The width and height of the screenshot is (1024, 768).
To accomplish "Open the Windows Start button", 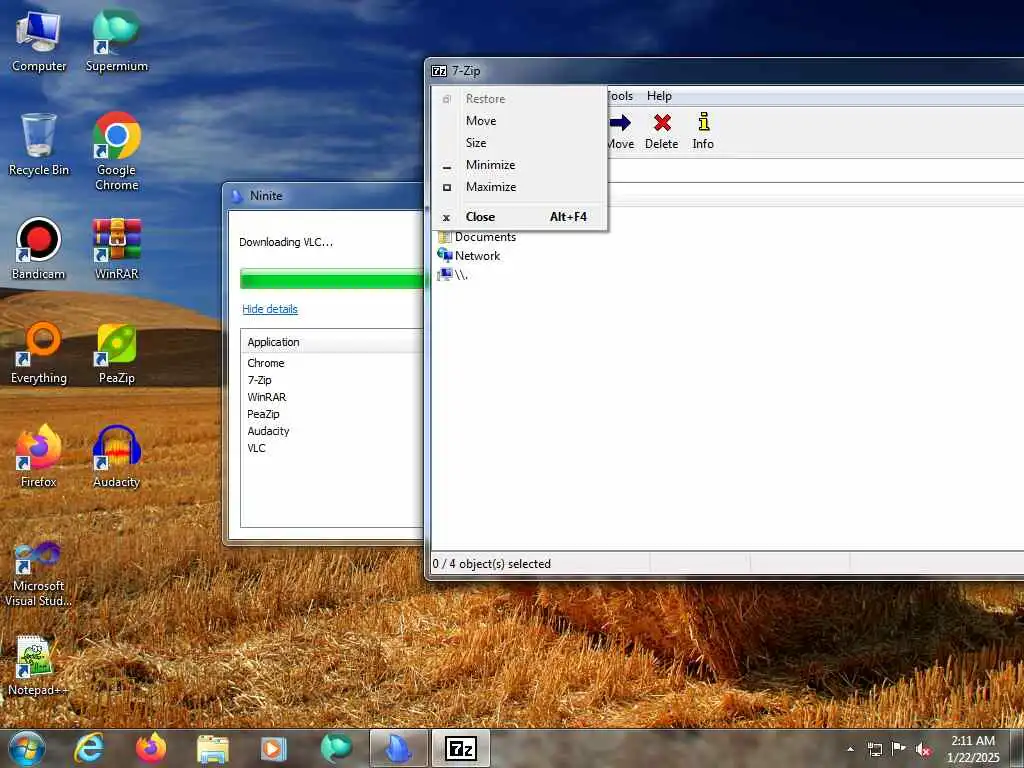I will click(27, 748).
